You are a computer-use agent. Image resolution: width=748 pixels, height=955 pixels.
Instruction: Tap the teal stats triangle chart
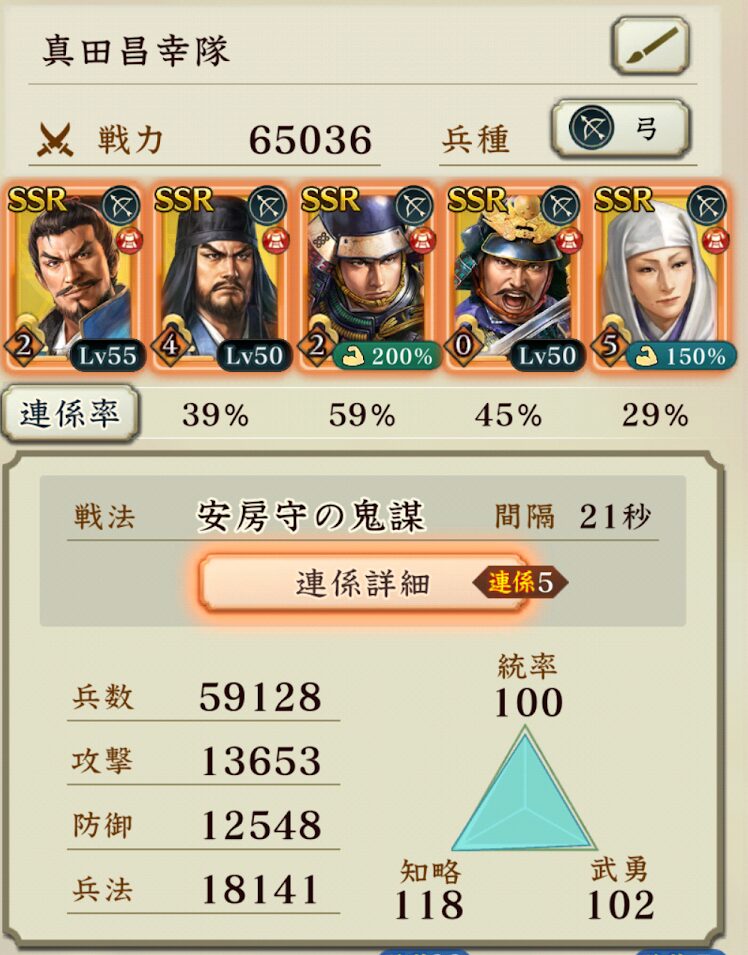coord(524,789)
